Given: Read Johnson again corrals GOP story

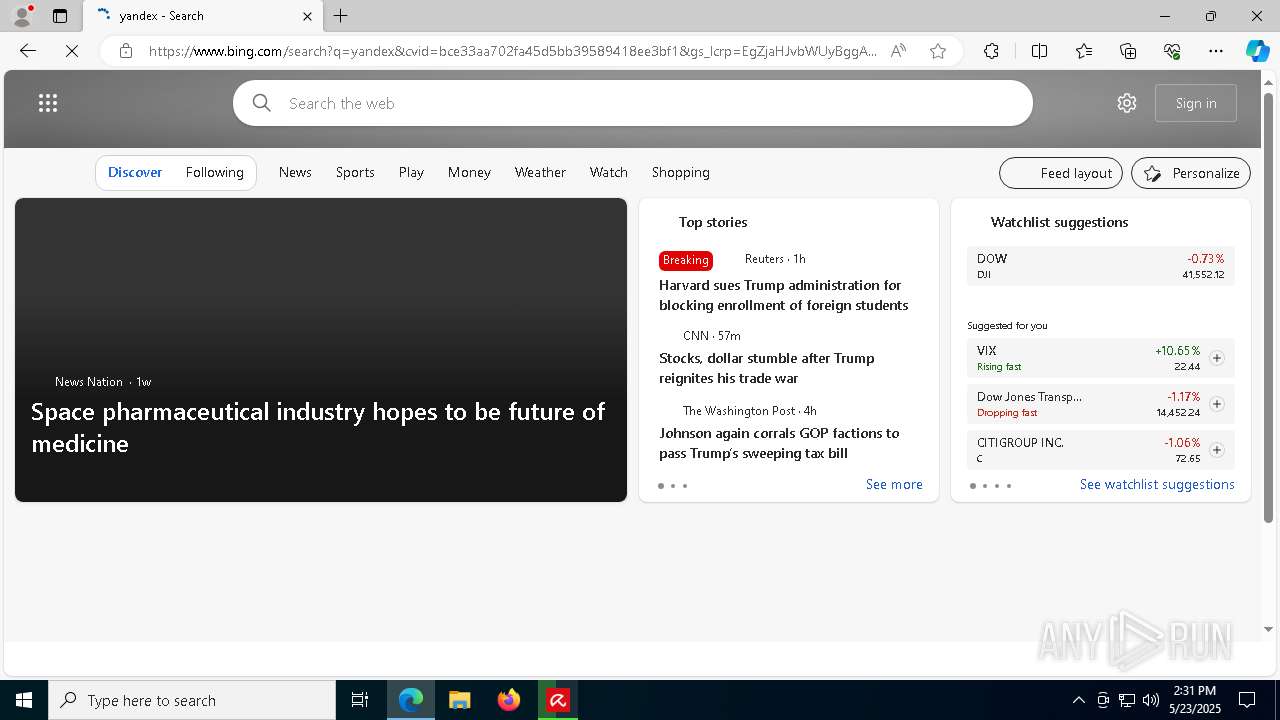Looking at the screenshot, I should click(x=779, y=443).
